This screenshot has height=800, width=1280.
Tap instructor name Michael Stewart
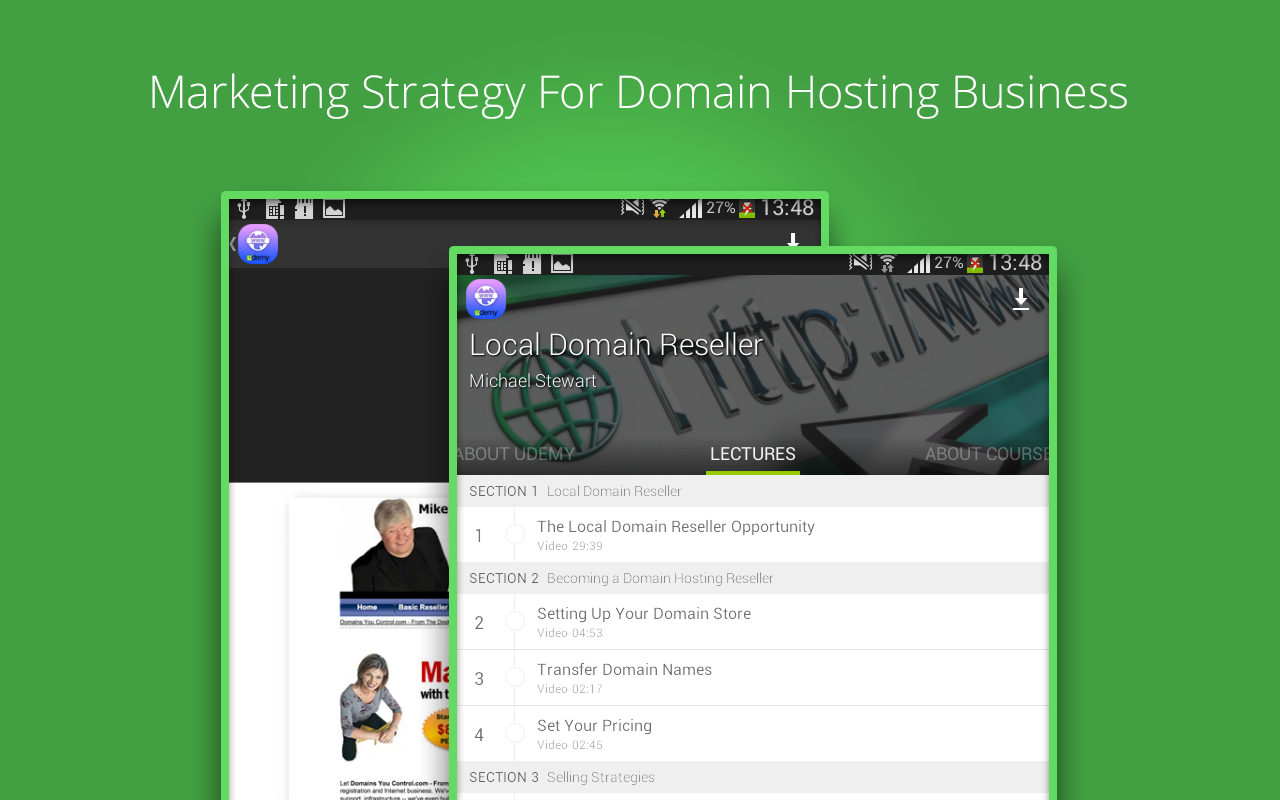coord(533,381)
